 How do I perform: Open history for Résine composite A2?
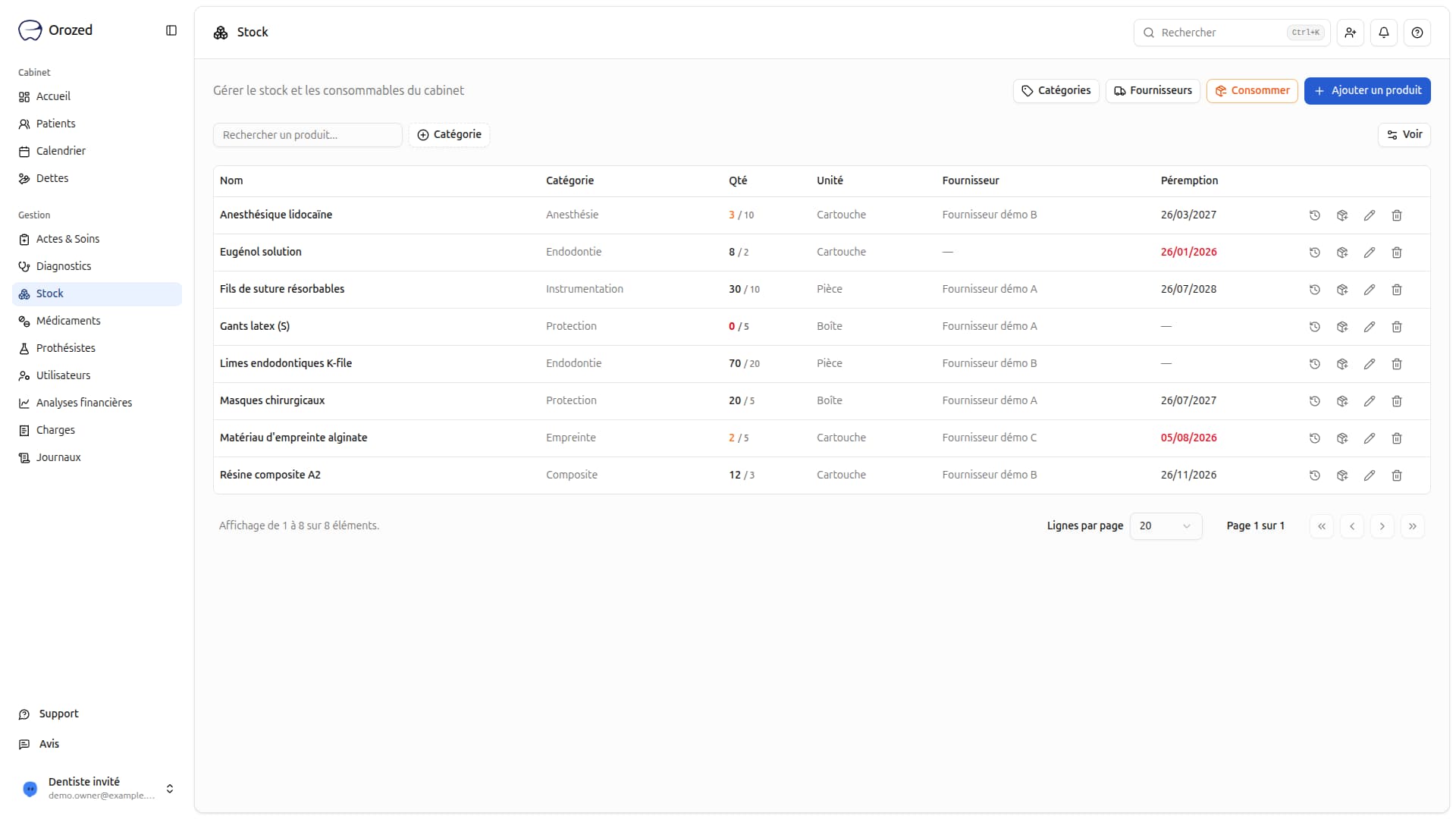pyautogui.click(x=1315, y=475)
